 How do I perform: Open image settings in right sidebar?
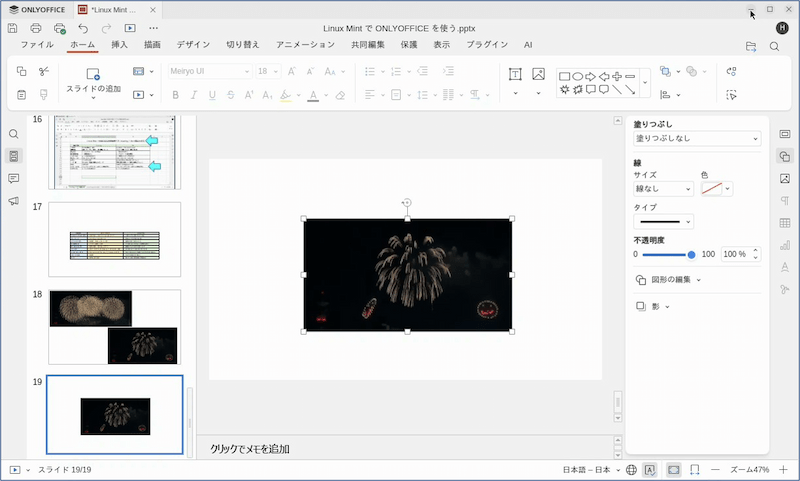tap(785, 179)
